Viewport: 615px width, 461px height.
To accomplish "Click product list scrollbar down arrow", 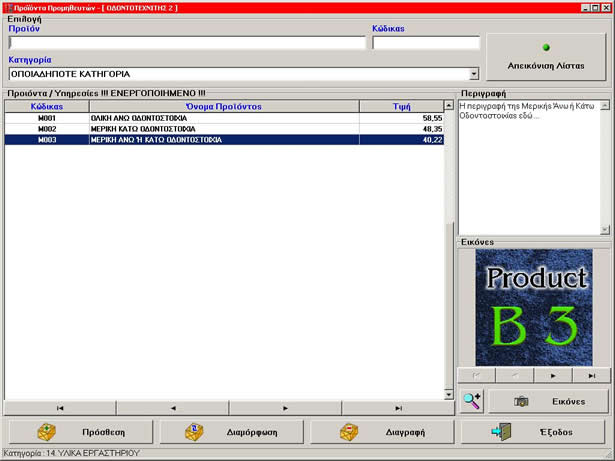I will point(449,394).
